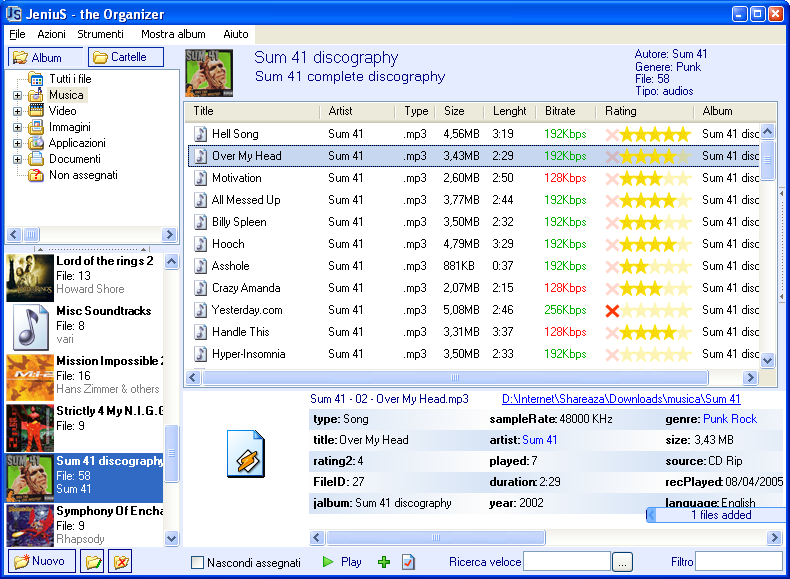Click the Sum 41 artist link
The width and height of the screenshot is (790, 579).
[x=540, y=440]
